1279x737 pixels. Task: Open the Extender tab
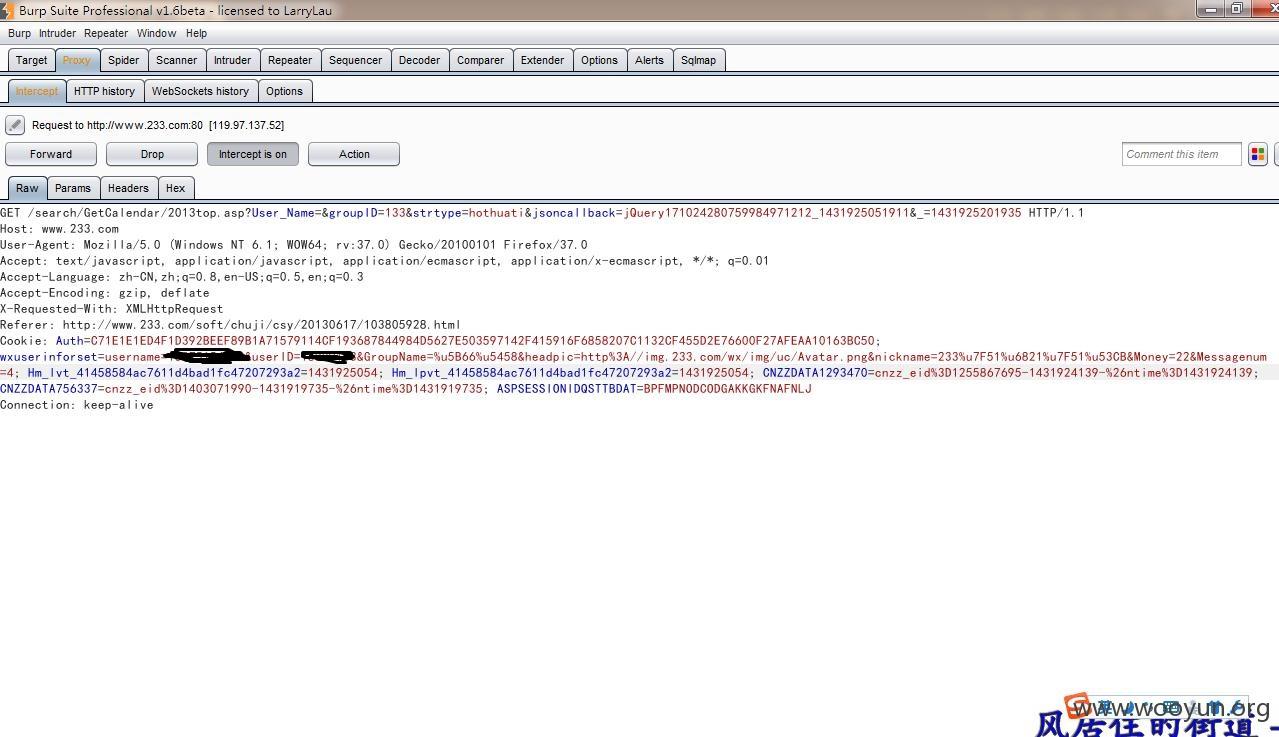(543, 60)
